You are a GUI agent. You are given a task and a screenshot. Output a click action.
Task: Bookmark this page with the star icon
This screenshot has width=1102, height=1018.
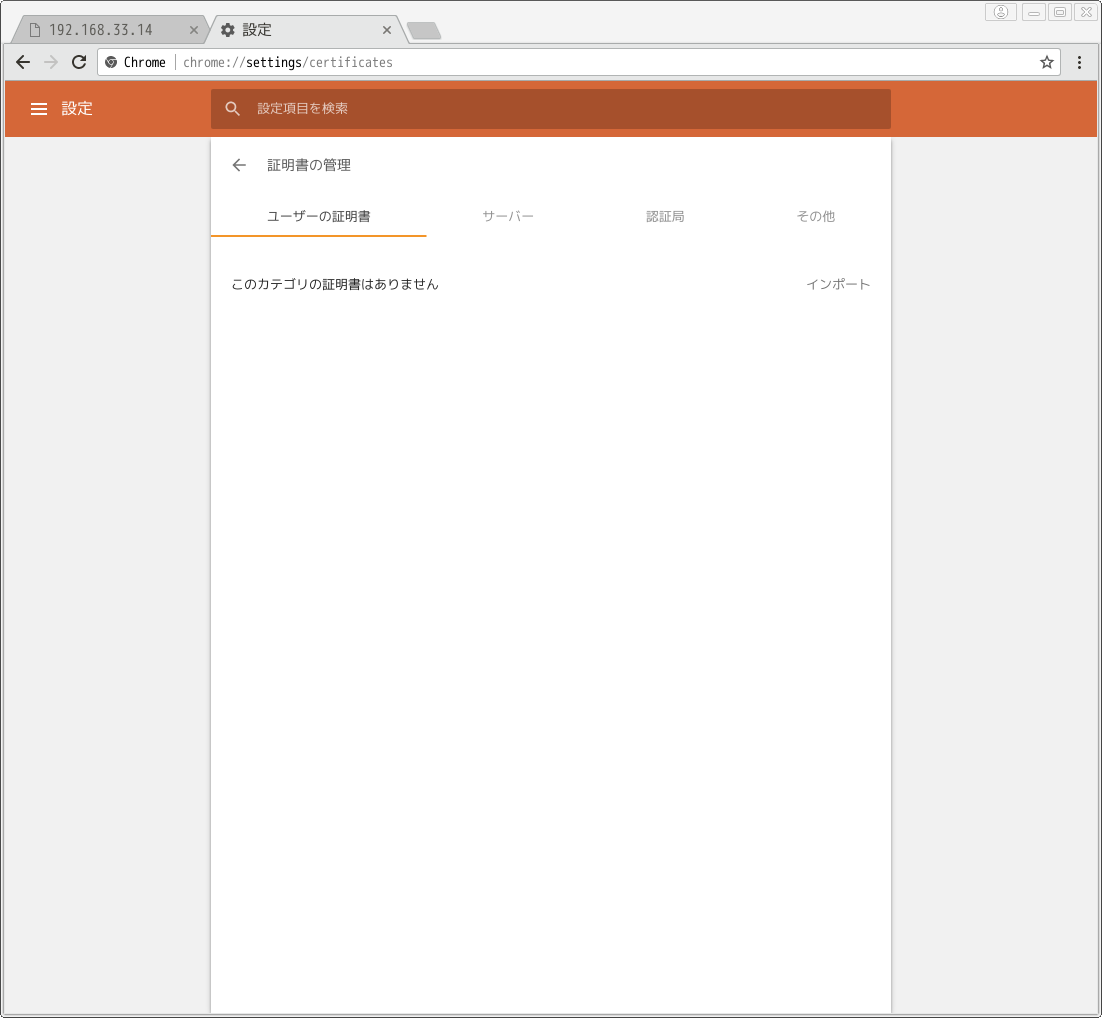point(1047,62)
